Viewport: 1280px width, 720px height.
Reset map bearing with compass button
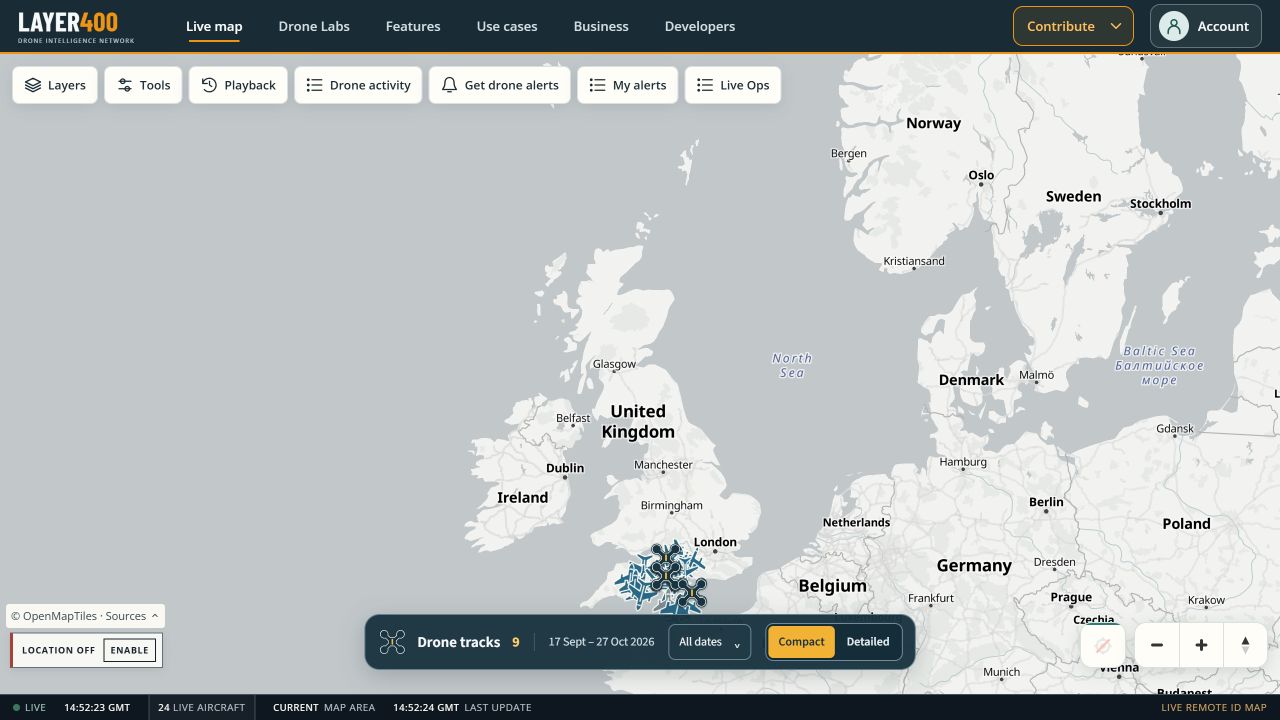[x=1245, y=645]
